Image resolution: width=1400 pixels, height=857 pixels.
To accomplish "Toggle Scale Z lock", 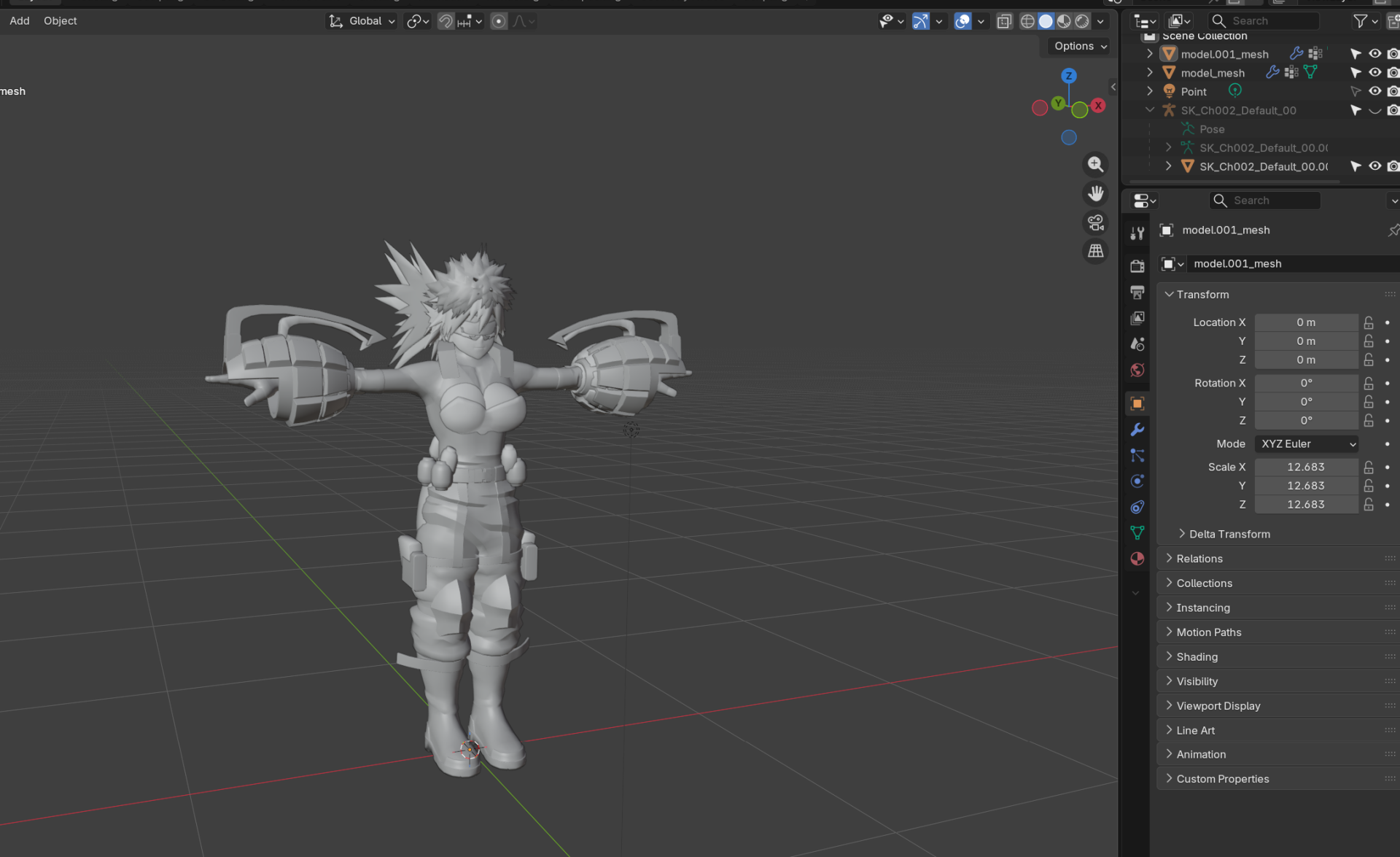I will pos(1369,505).
